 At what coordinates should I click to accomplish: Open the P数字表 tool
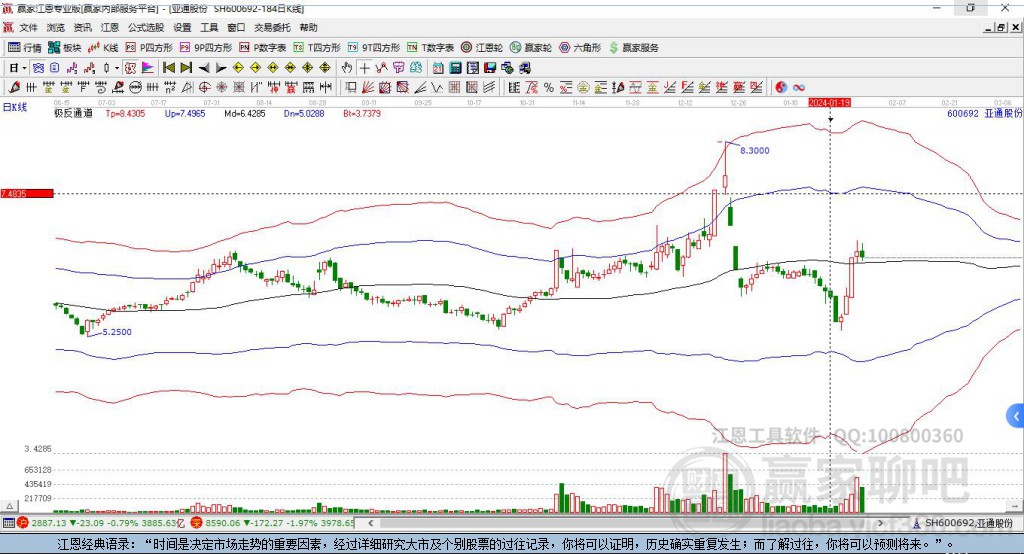coord(263,48)
